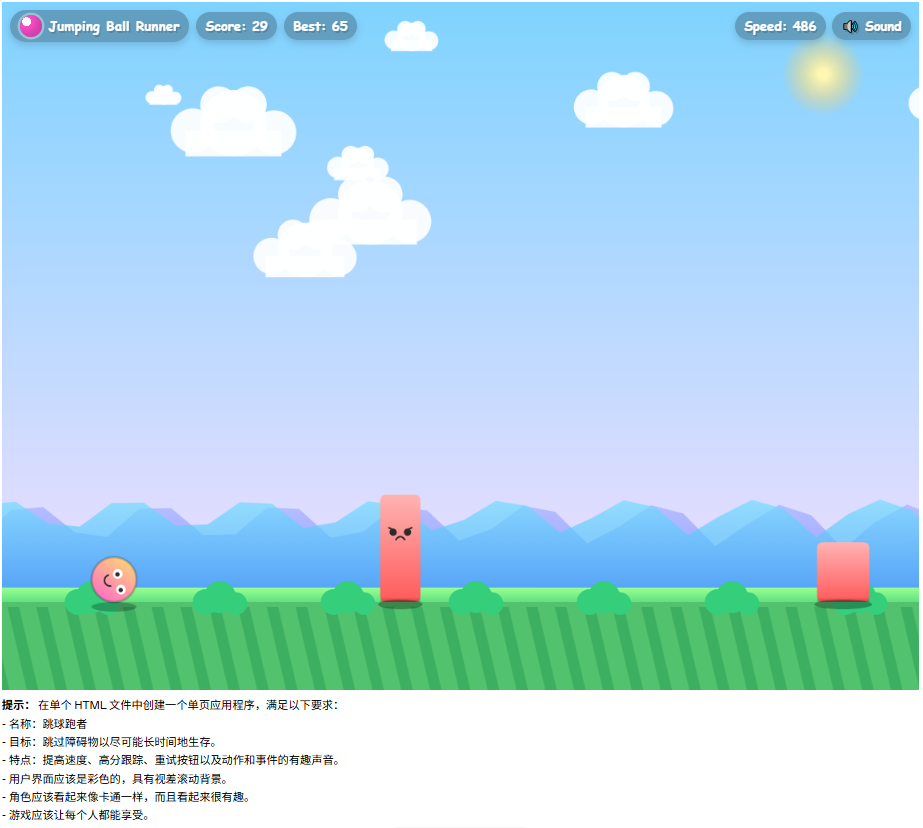The image size is (923, 828).
Task: Click the prompt line starting with 提示
Action: point(170,705)
